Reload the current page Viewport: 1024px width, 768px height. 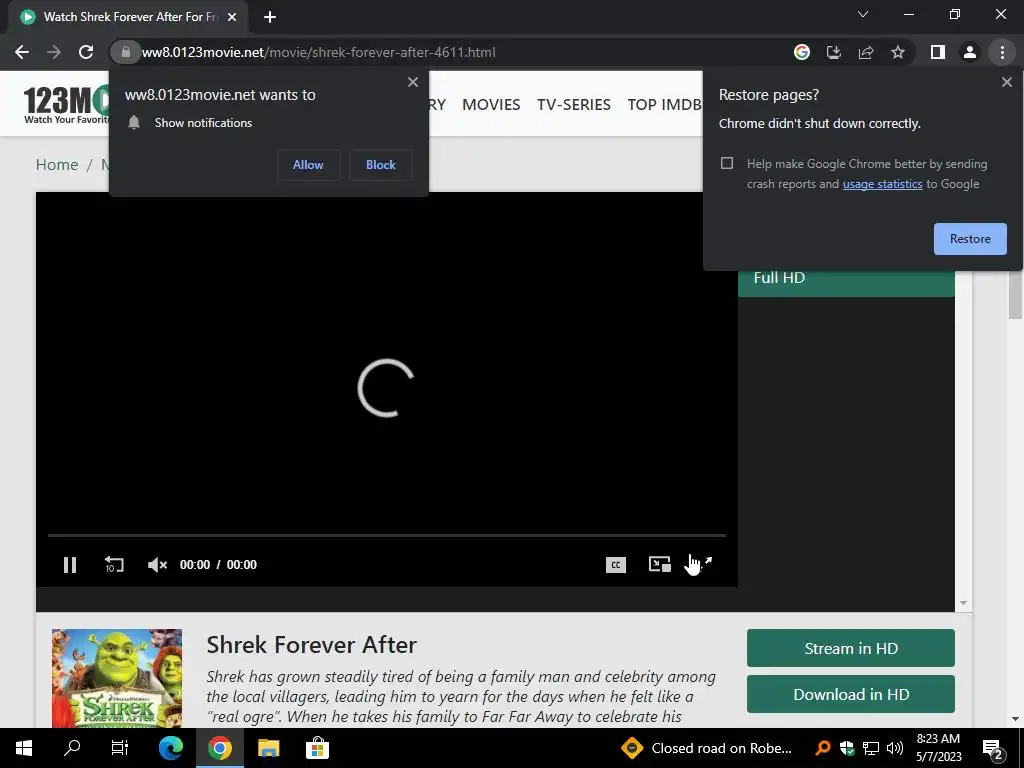coord(86,52)
